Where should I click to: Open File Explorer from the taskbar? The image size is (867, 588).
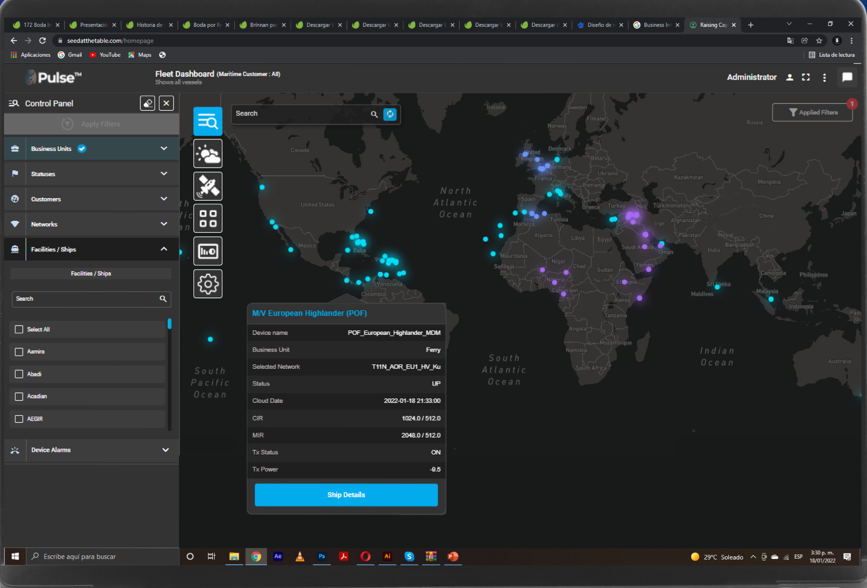[x=234, y=556]
